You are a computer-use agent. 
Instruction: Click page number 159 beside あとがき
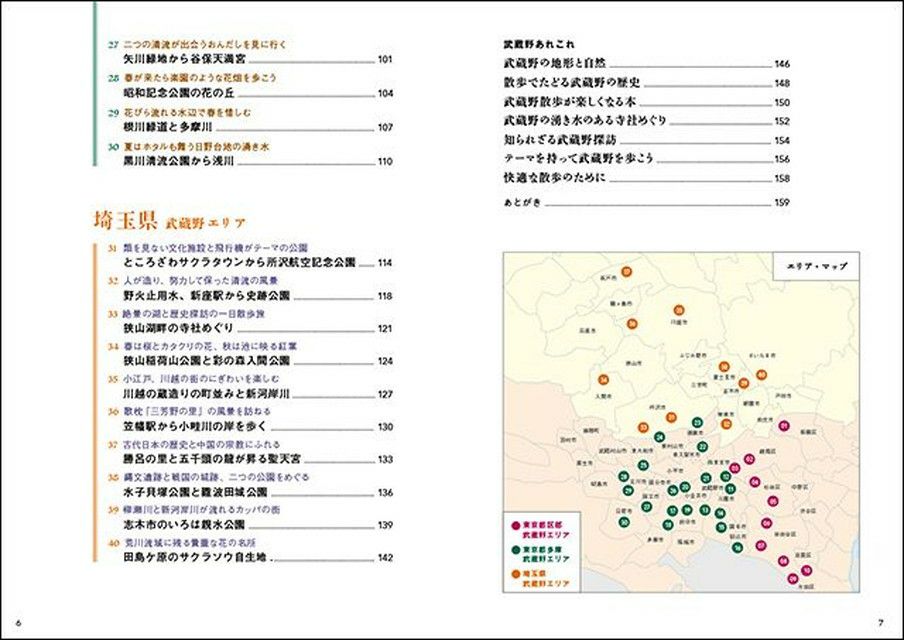(x=783, y=203)
